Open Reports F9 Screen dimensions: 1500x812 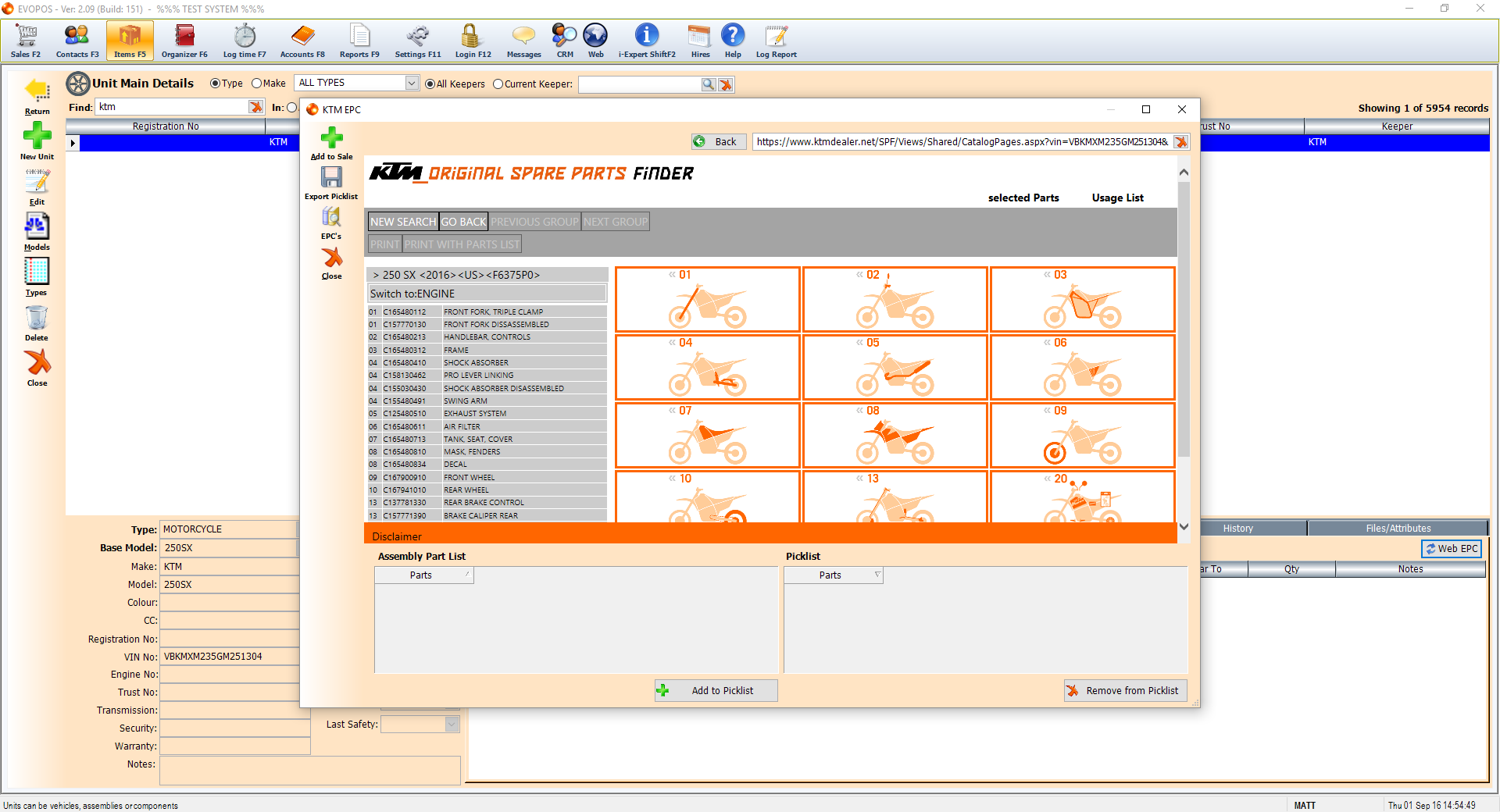pyautogui.click(x=359, y=41)
